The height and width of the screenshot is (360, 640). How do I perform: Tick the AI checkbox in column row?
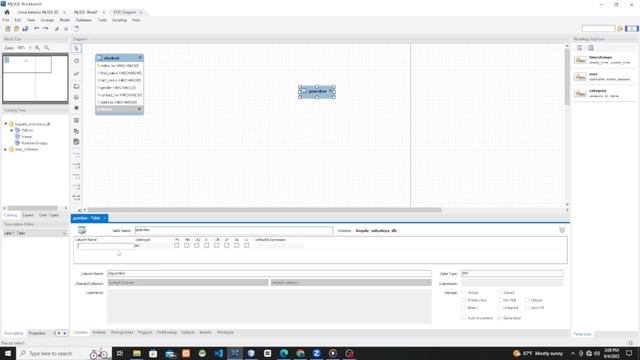tap(237, 245)
